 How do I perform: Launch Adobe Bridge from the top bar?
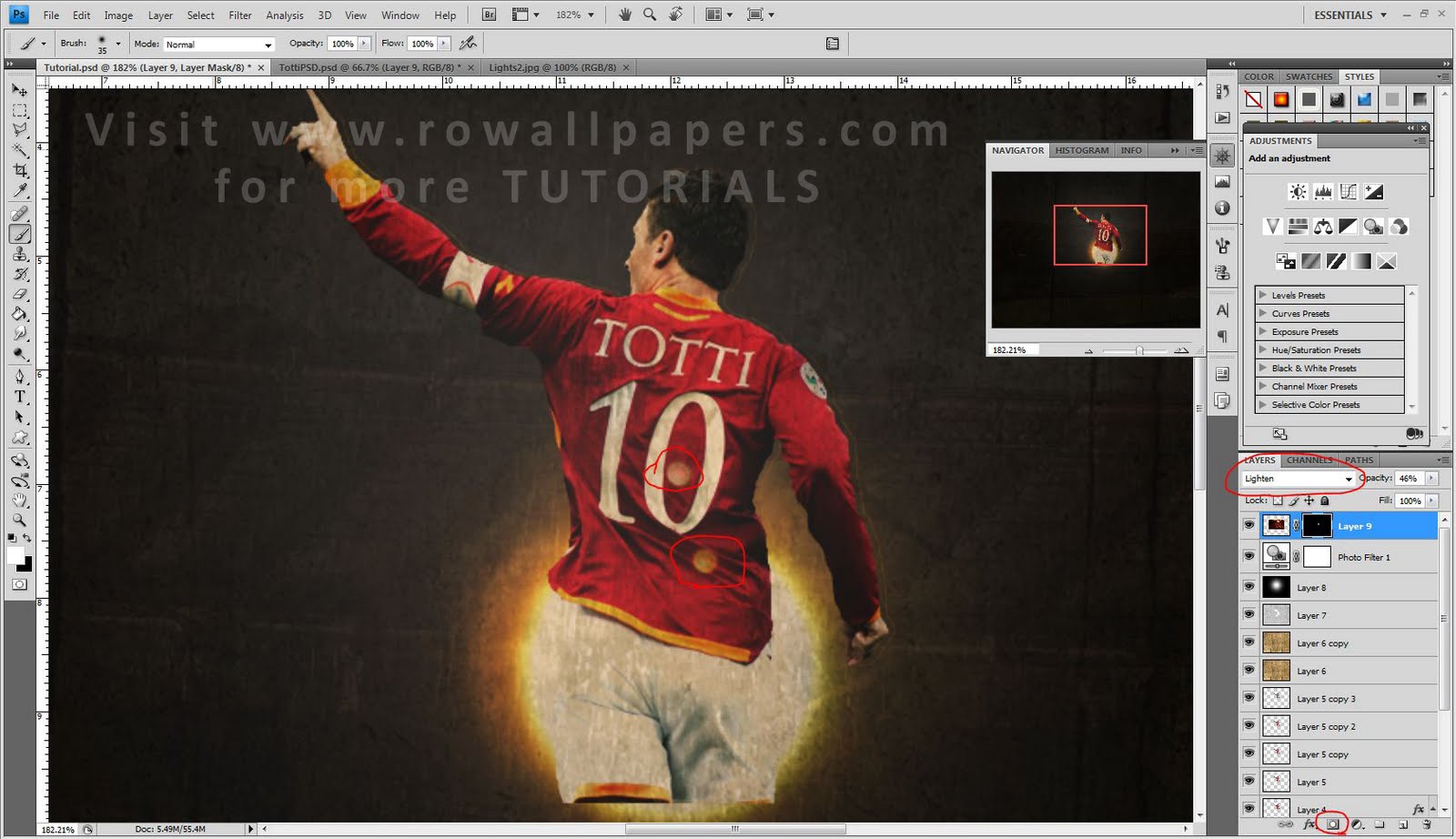click(x=489, y=15)
